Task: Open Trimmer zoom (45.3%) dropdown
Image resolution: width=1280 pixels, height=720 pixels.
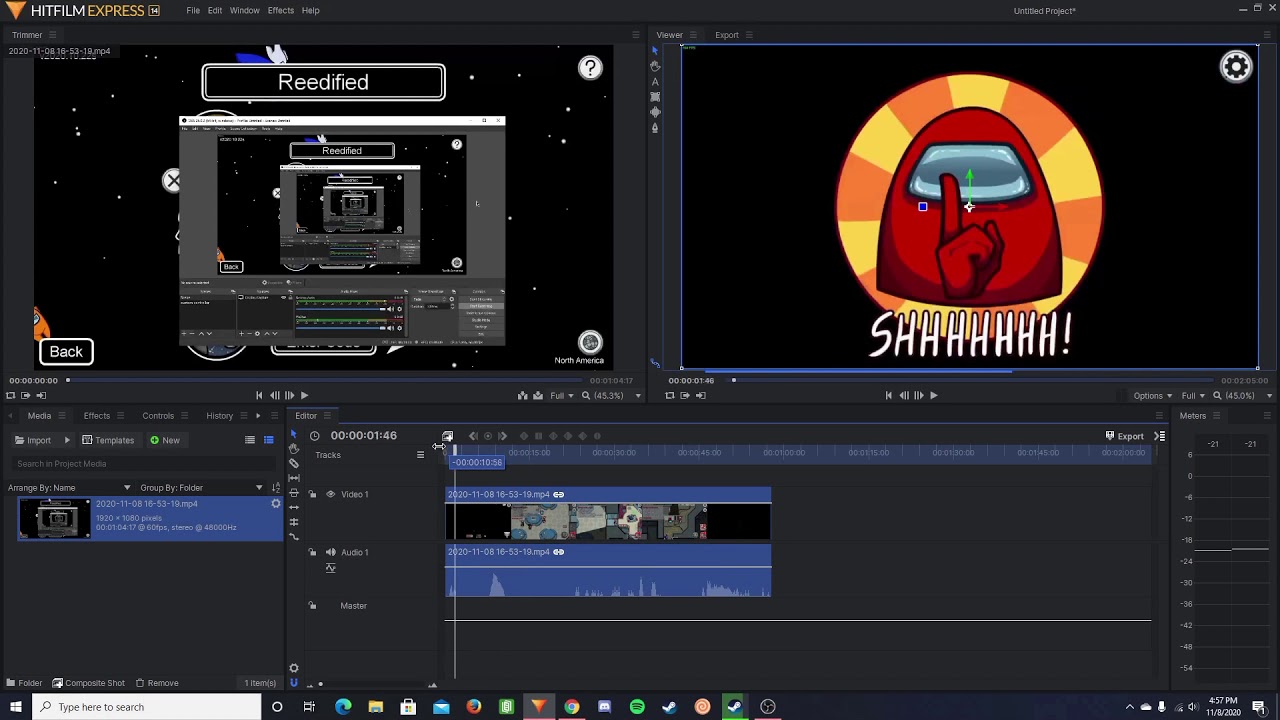Action: pos(612,396)
